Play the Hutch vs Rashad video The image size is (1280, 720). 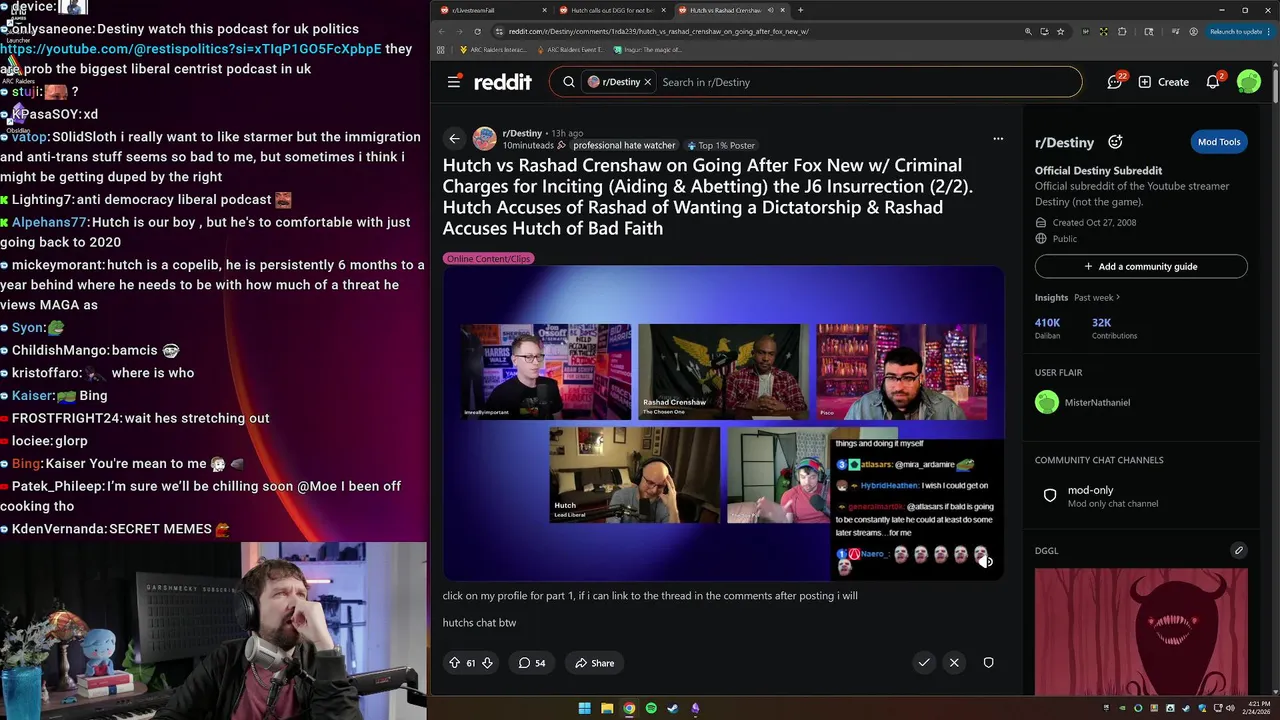(723, 422)
